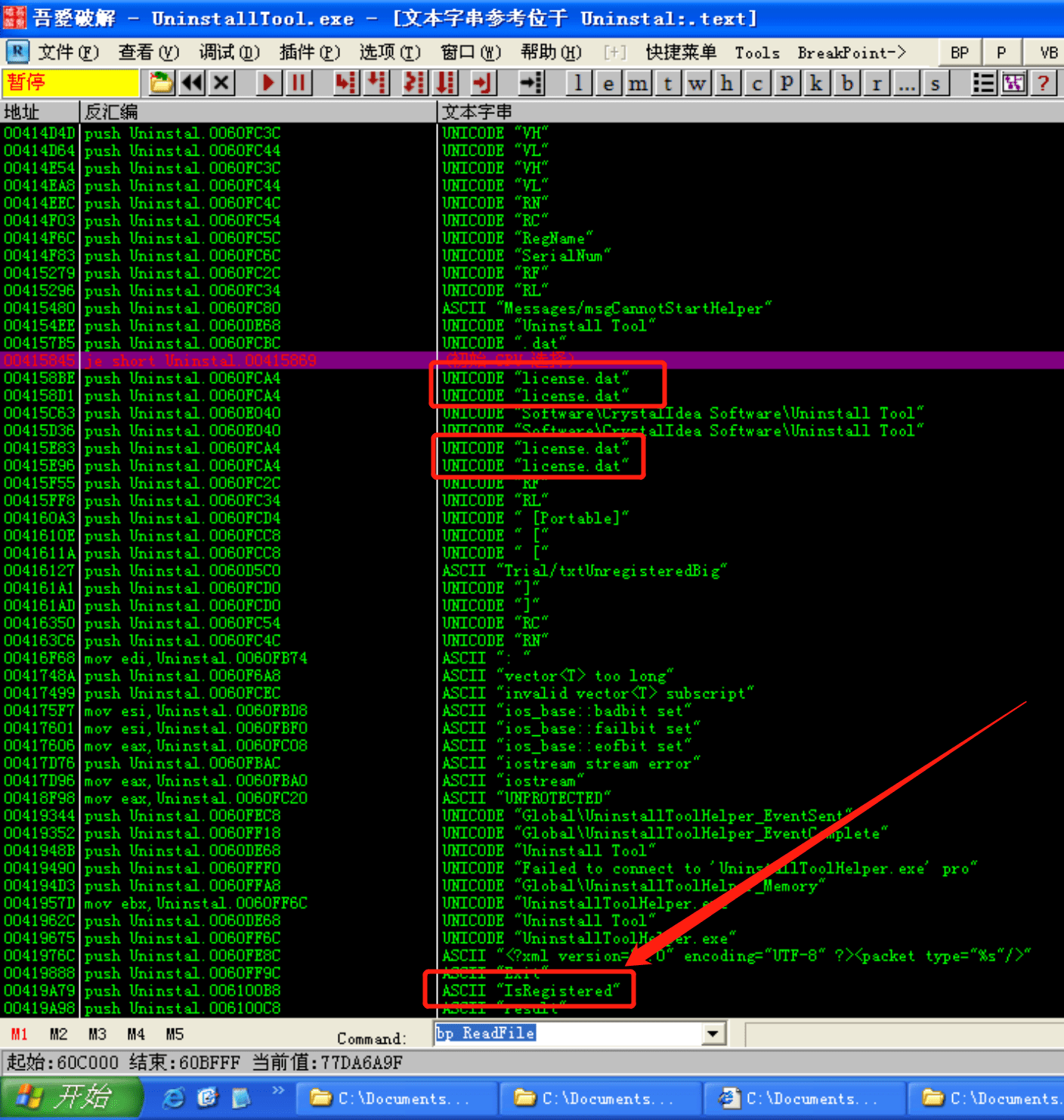Screen dimensions: 1064x1120
Task: Open the windows list with the w button
Action: [x=697, y=83]
